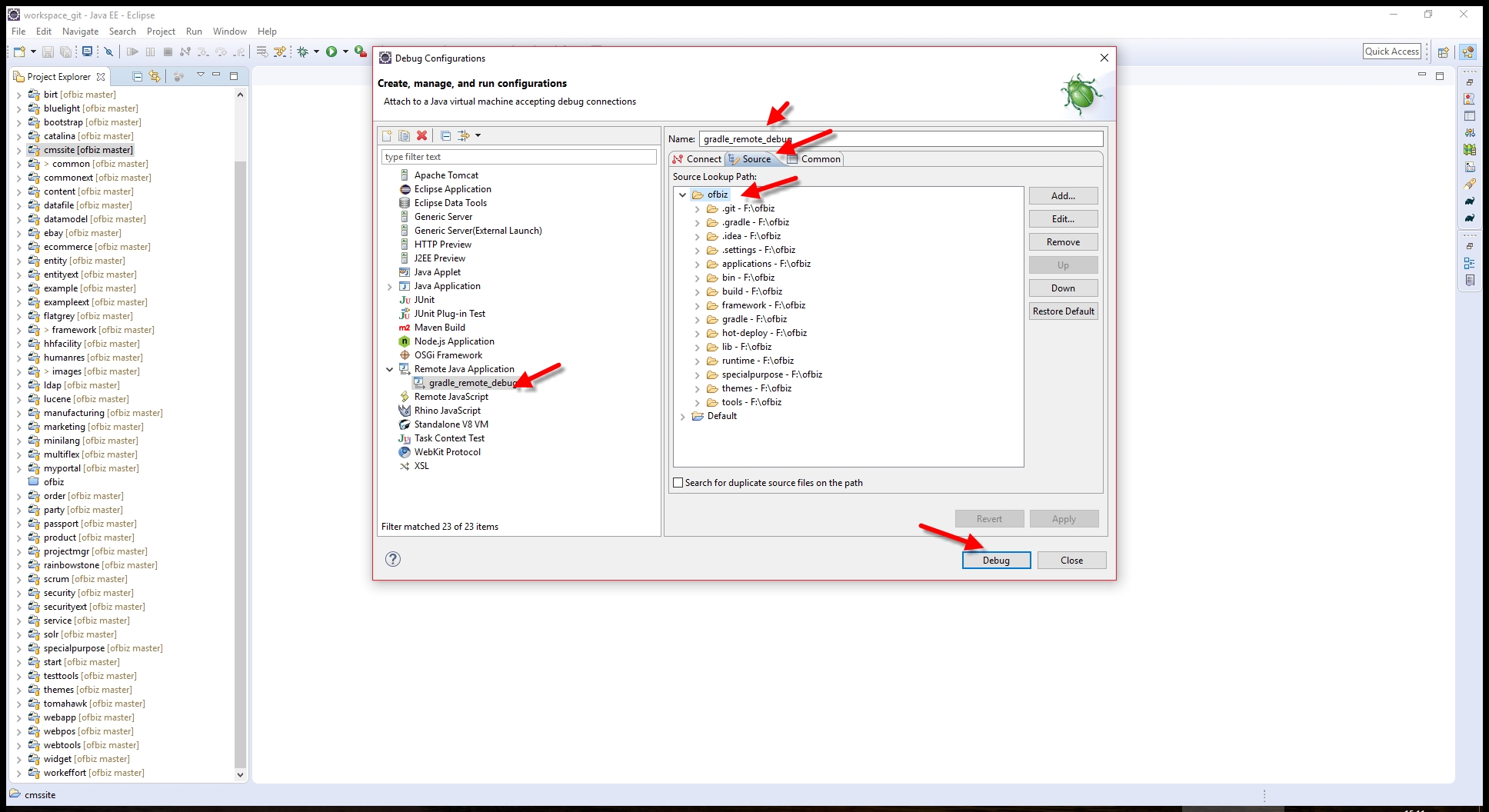Click the Add... button
Image resolution: width=1489 pixels, height=812 pixels.
point(1063,196)
